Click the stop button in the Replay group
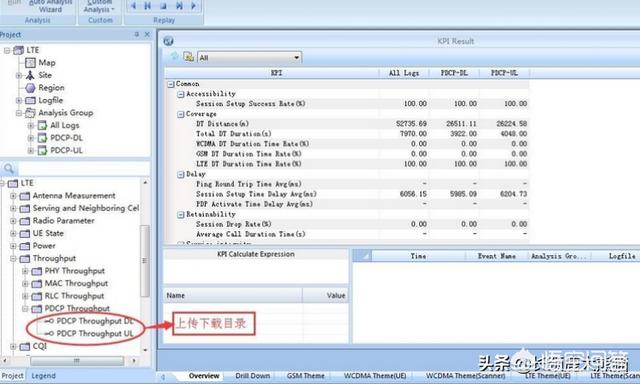The width and height of the screenshot is (640, 384). point(163,6)
